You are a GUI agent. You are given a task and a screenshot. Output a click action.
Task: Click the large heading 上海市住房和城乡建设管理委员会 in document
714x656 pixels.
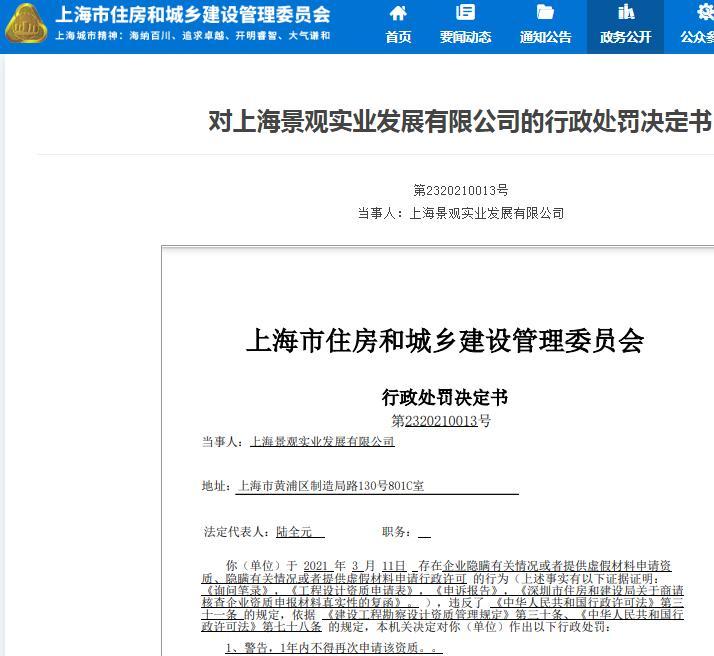pyautogui.click(x=445, y=341)
